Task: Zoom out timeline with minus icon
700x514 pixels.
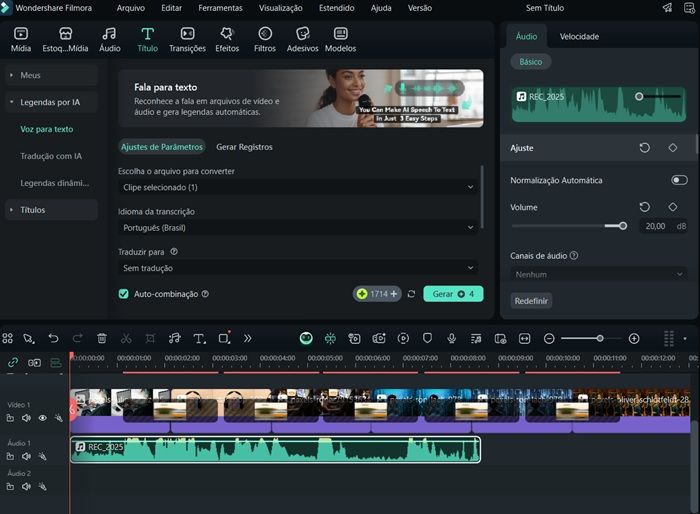Action: pyautogui.click(x=549, y=339)
